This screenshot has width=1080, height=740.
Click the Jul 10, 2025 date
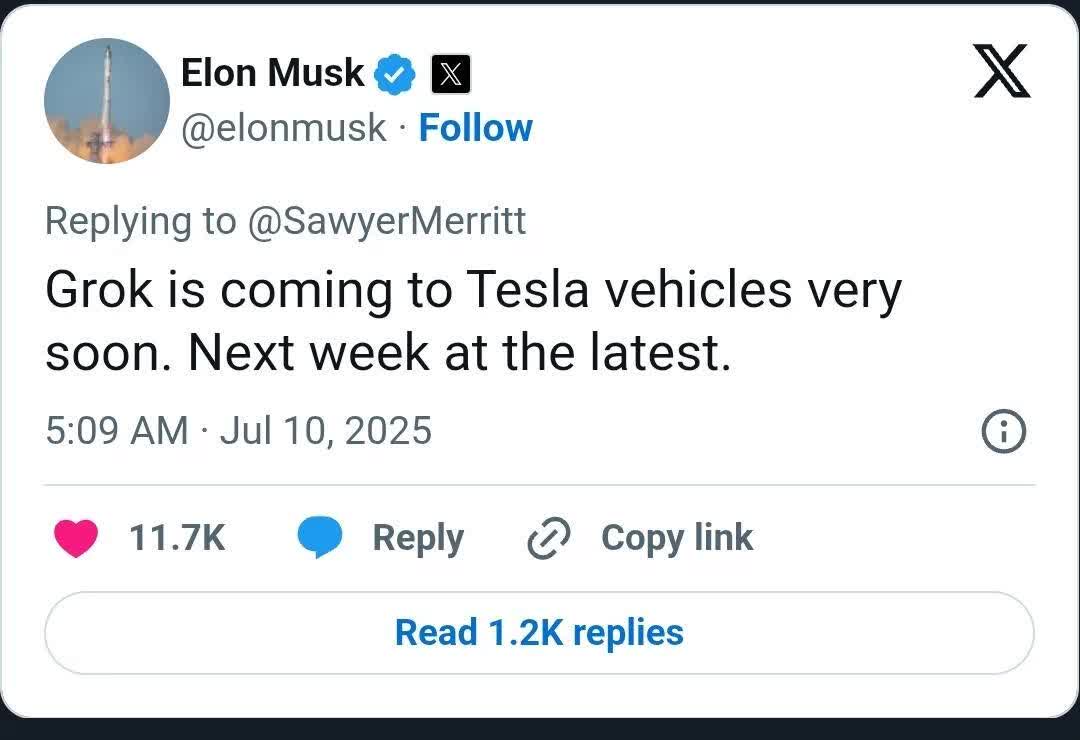(326, 431)
